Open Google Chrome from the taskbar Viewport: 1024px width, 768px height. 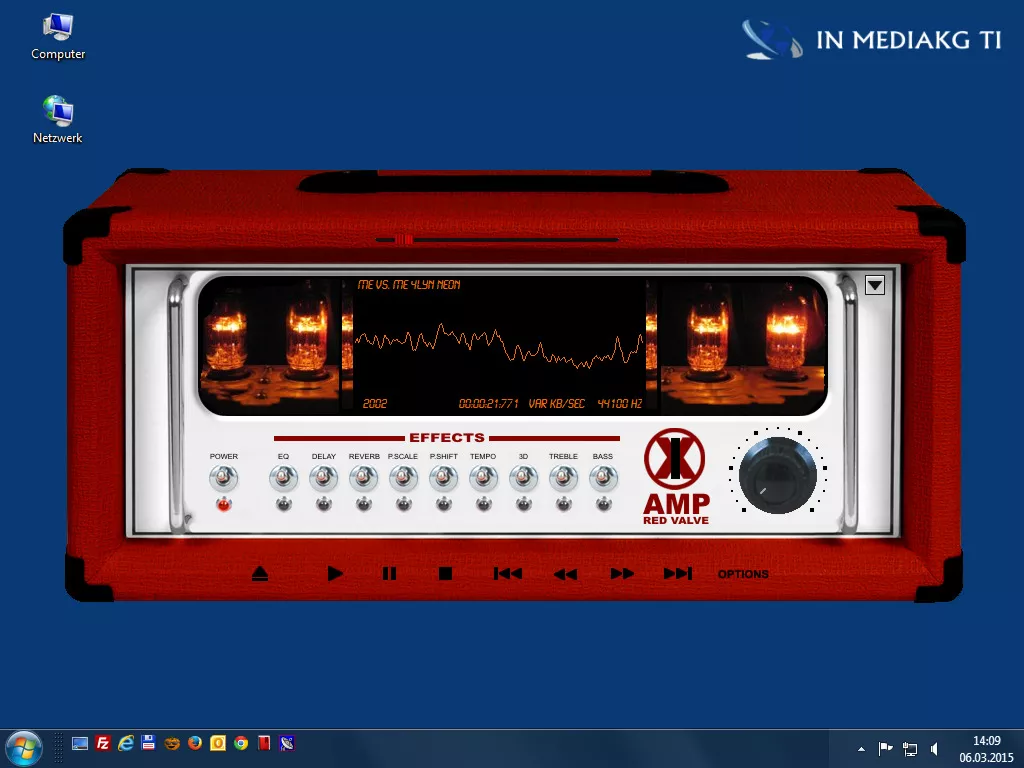(x=241, y=743)
